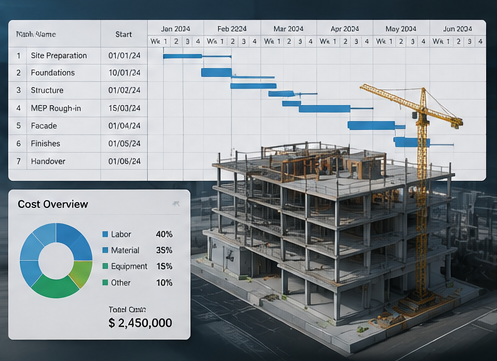This screenshot has width=497, height=361.
Task: Click the Start column header
Action: [124, 34]
